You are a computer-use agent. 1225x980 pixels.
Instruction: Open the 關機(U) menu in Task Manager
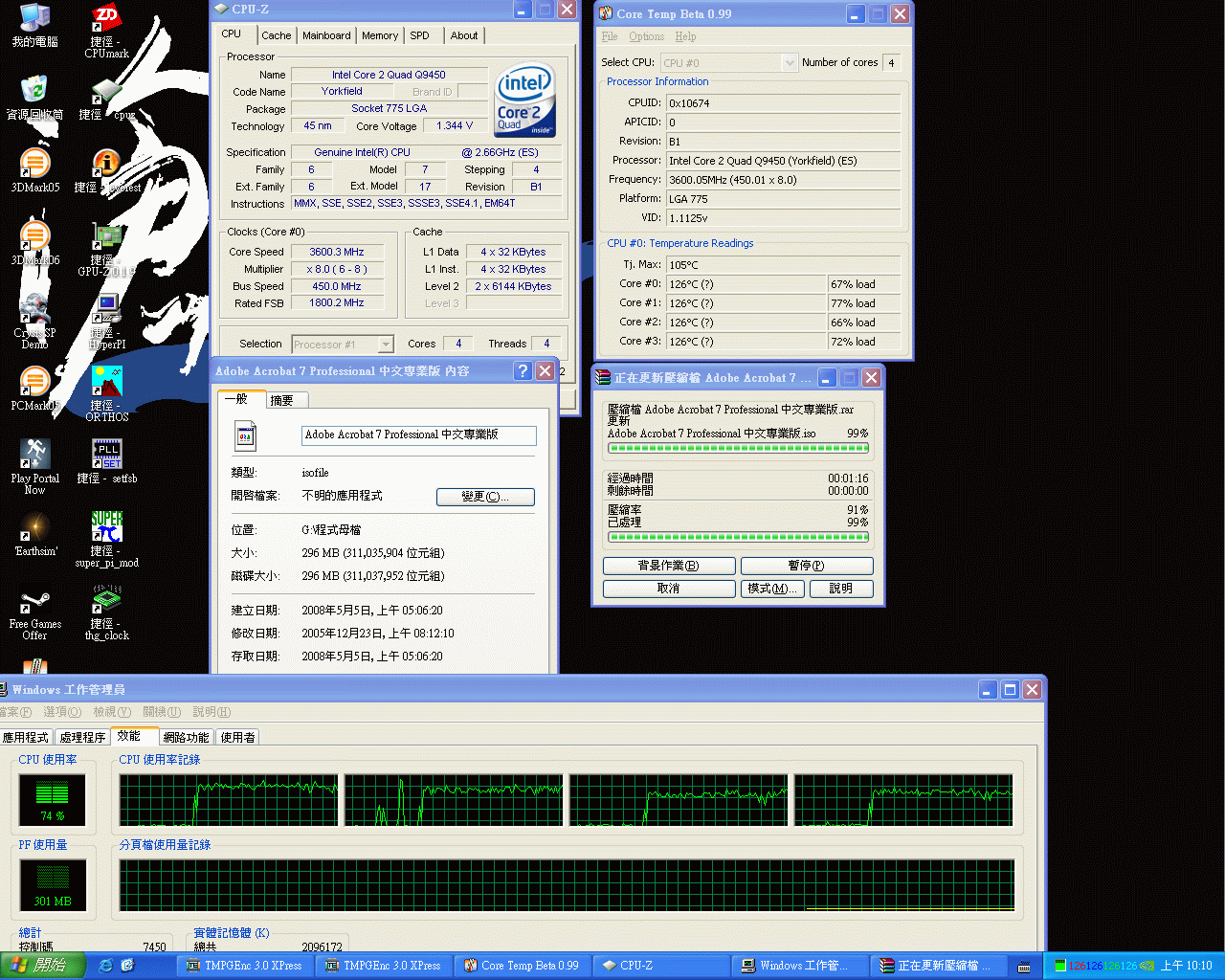[161, 712]
